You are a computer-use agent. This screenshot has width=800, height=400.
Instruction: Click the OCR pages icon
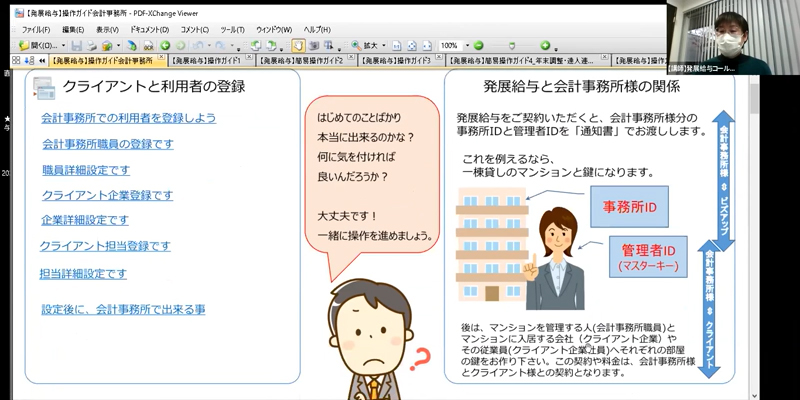148,45
